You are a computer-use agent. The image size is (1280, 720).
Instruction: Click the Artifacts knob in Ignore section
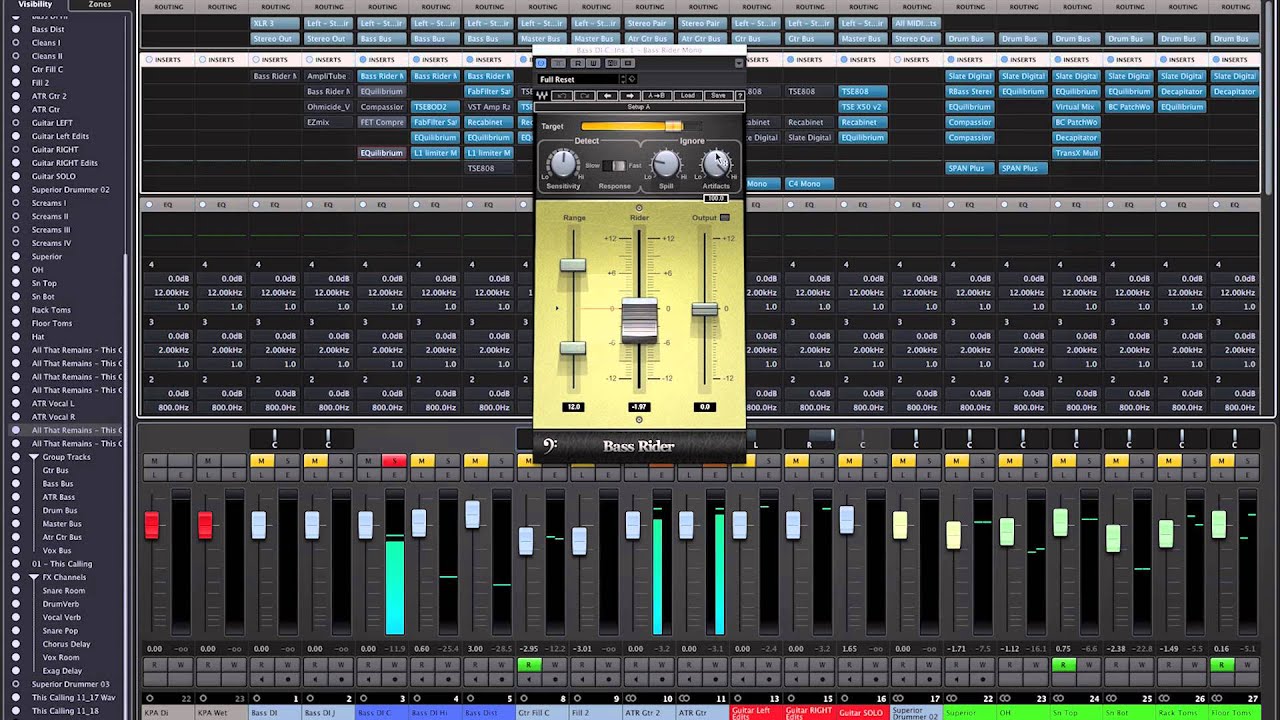tap(716, 164)
